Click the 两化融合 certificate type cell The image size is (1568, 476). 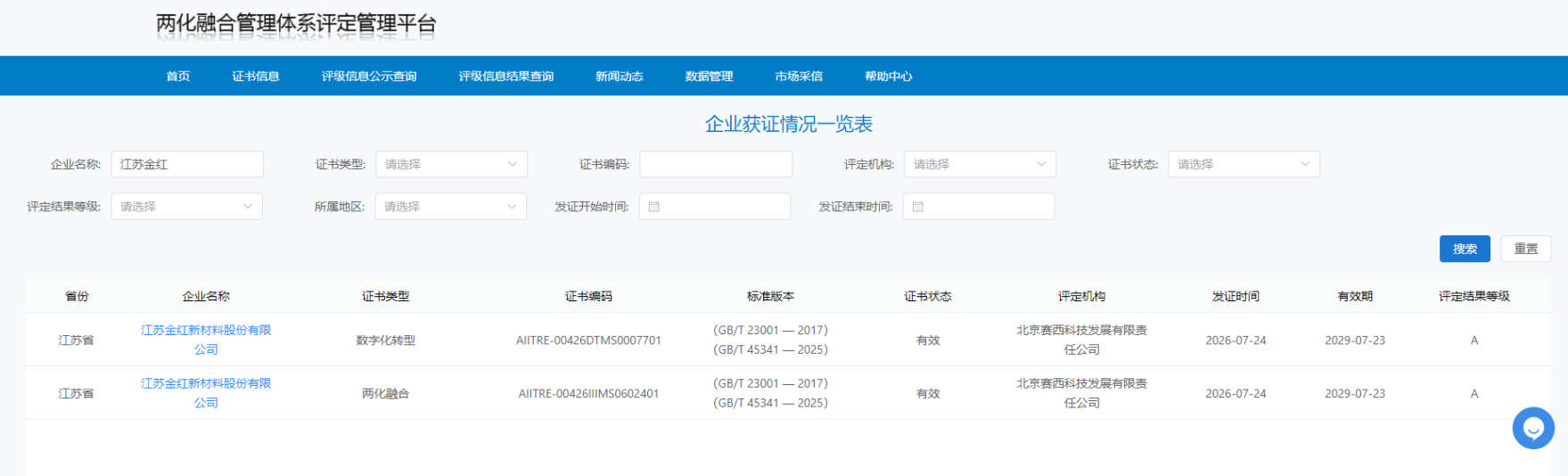385,393
